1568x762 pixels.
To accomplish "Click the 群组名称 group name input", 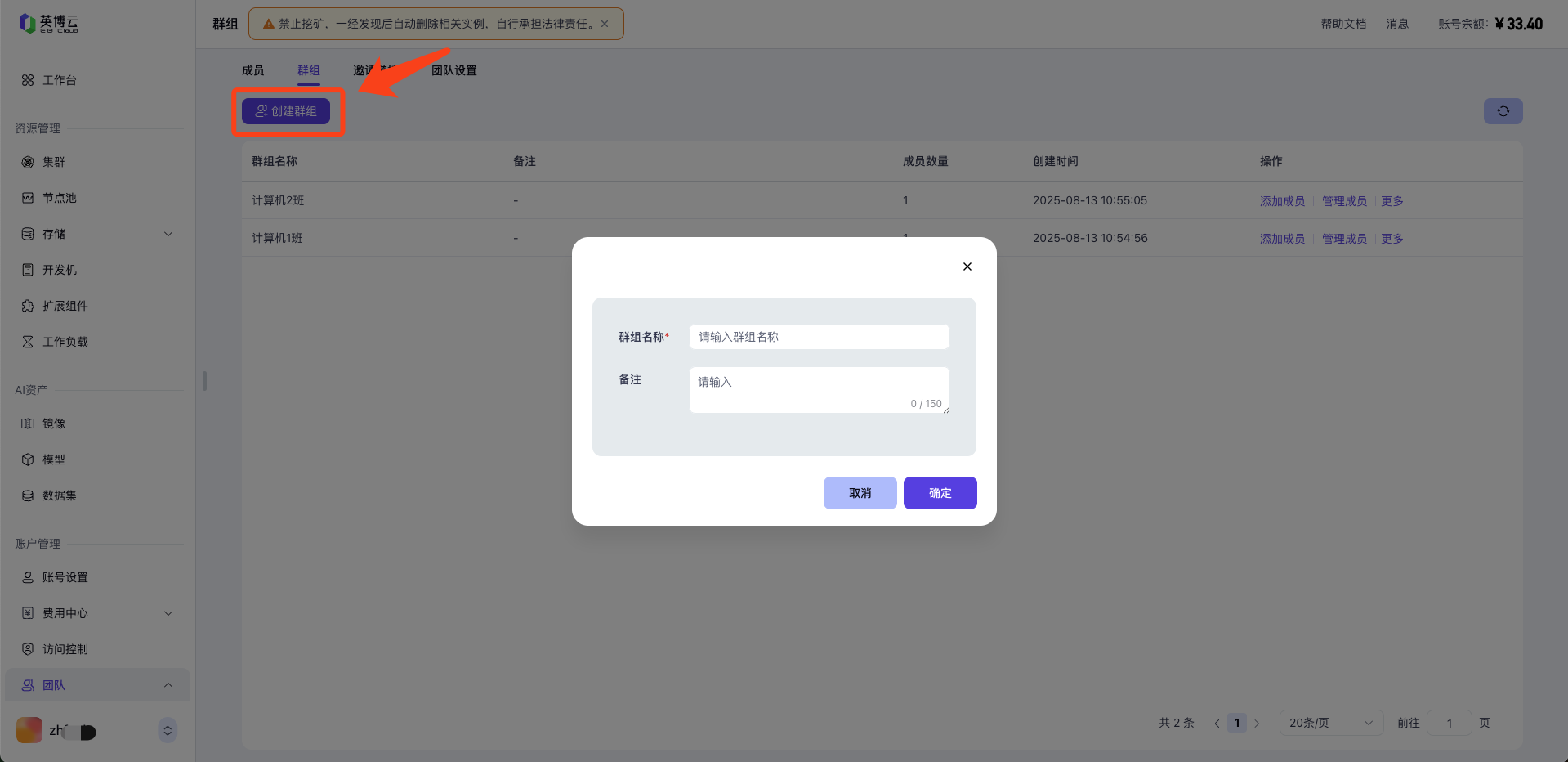I will 819,337.
